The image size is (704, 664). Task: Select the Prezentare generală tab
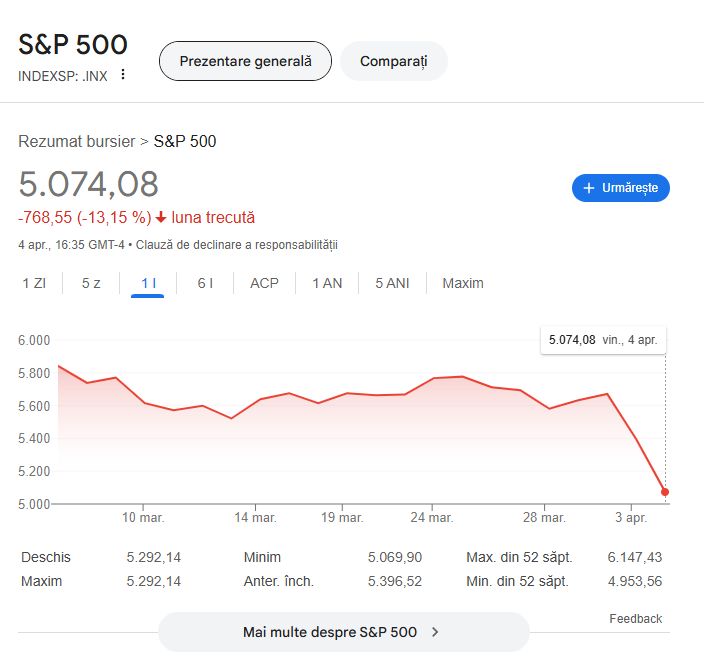pyautogui.click(x=246, y=61)
